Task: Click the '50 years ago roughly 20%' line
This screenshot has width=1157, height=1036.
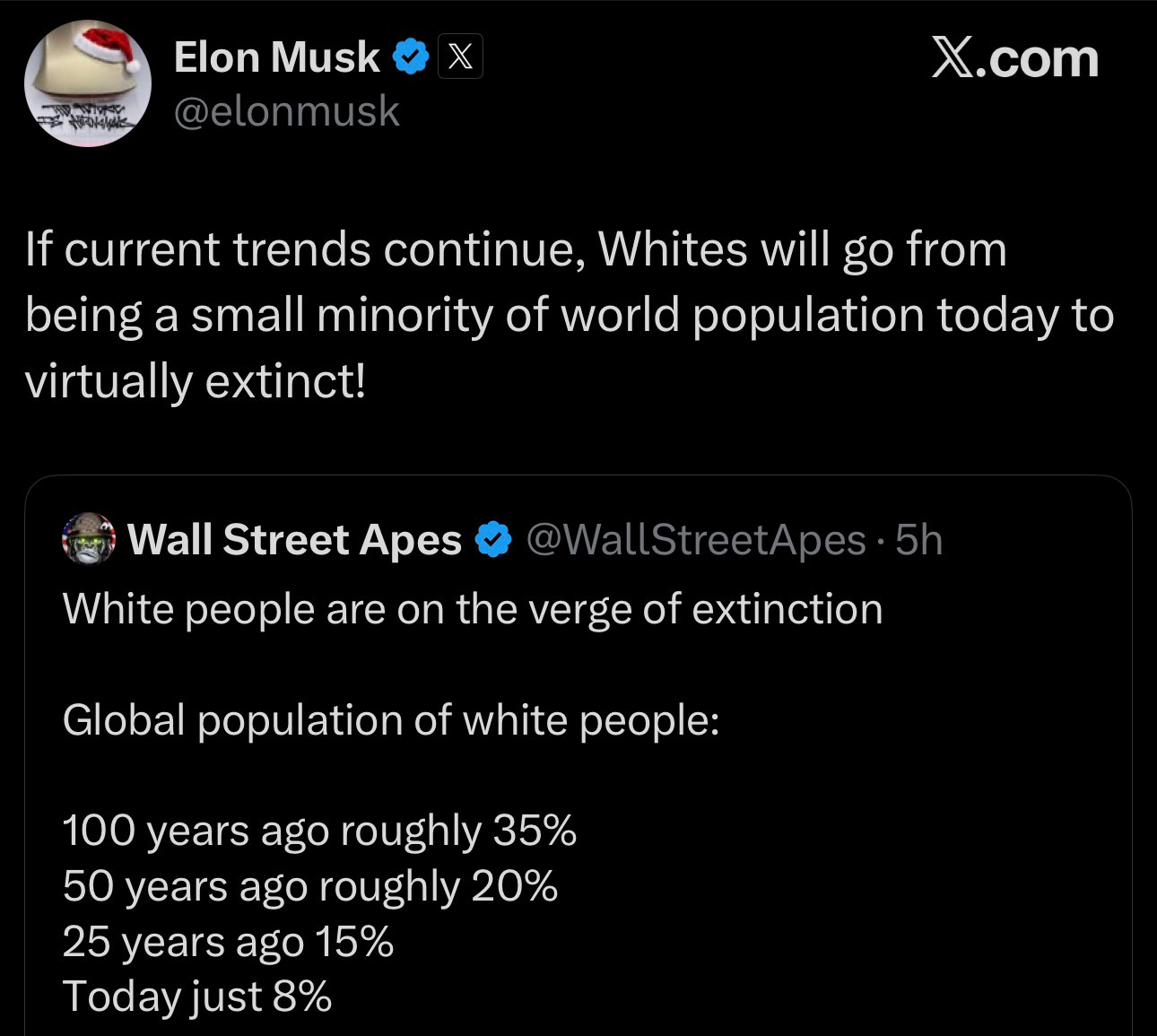Action: pyautogui.click(x=310, y=886)
